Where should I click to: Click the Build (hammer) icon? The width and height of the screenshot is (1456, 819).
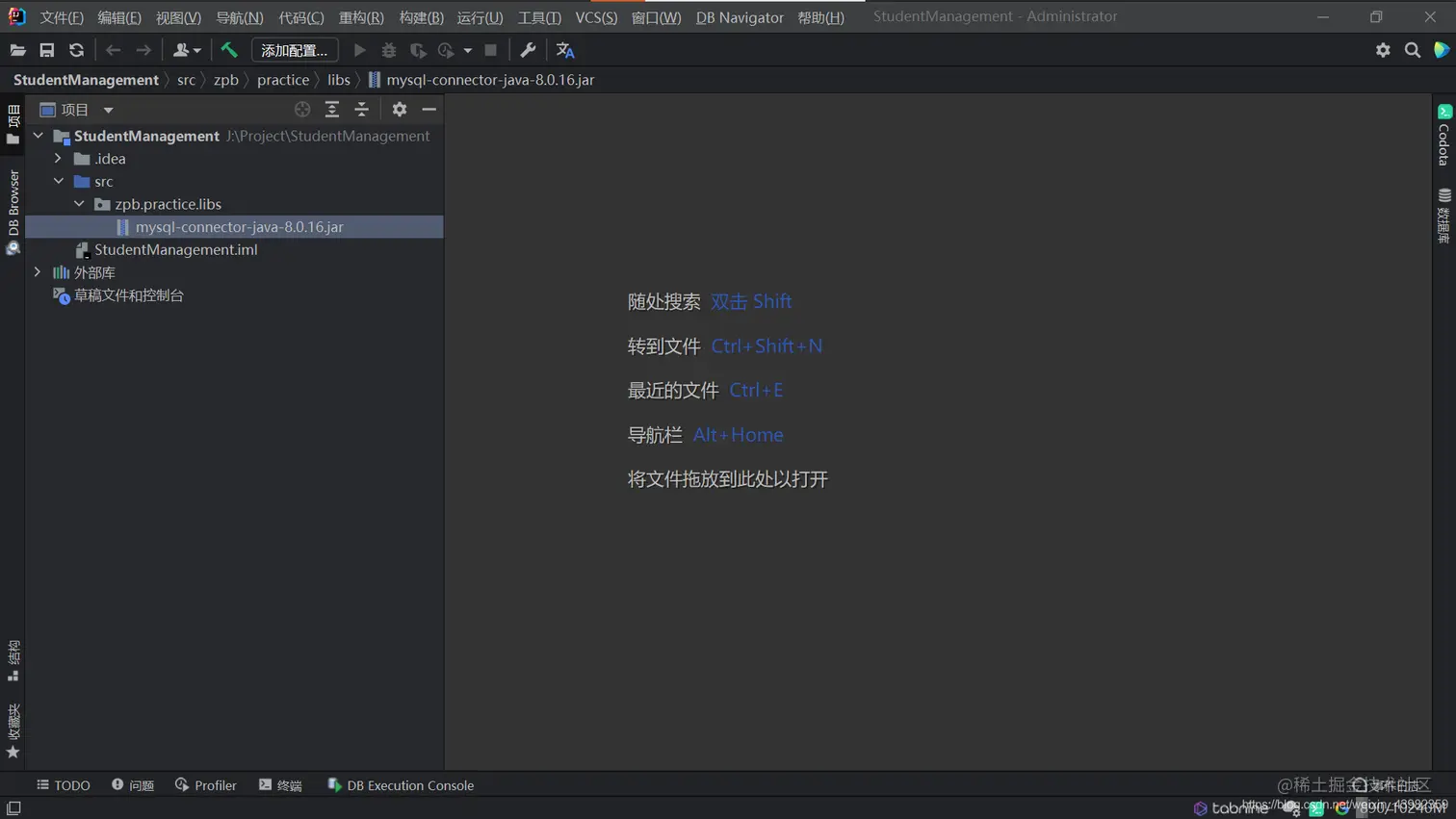click(229, 50)
